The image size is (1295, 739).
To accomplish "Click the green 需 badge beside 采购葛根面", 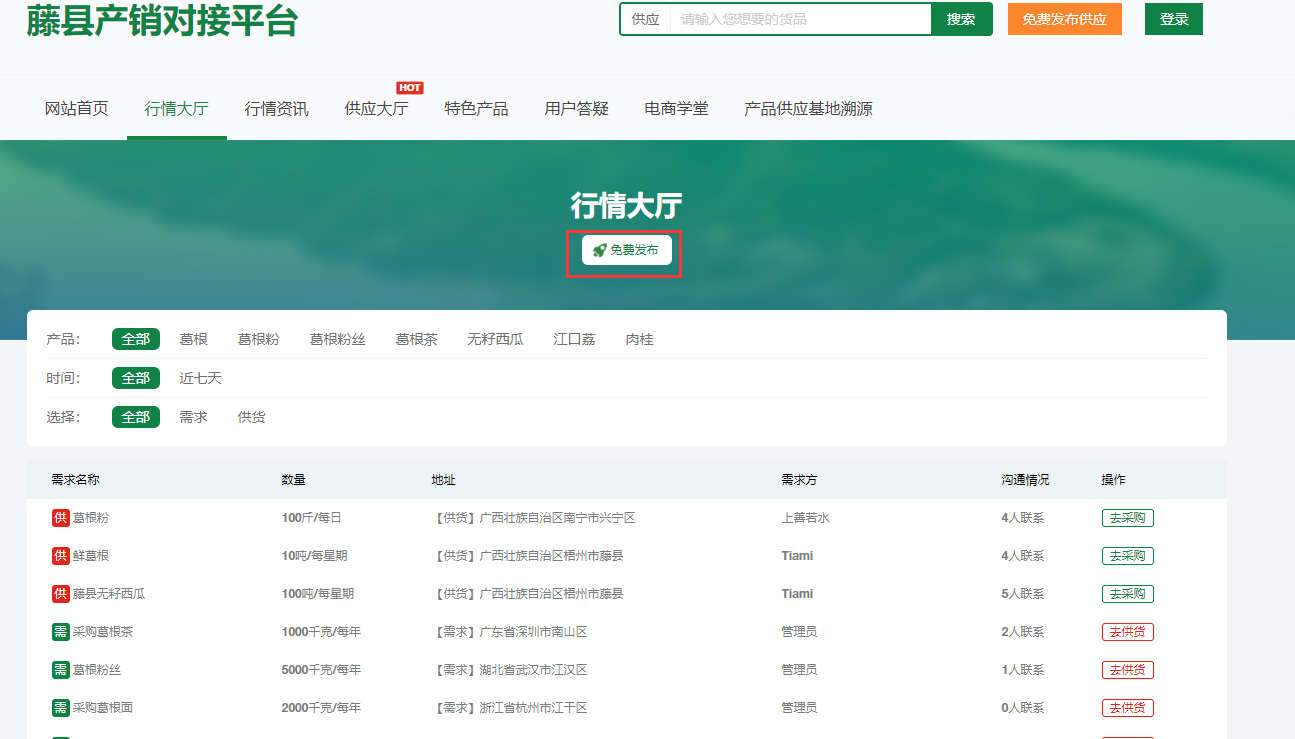I will (60, 708).
